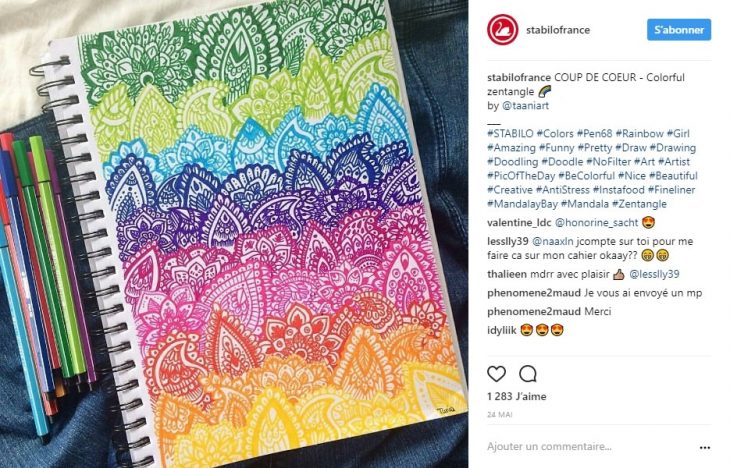Open the @honorine_sacht mention
The height and width of the screenshot is (468, 730).
click(597, 223)
